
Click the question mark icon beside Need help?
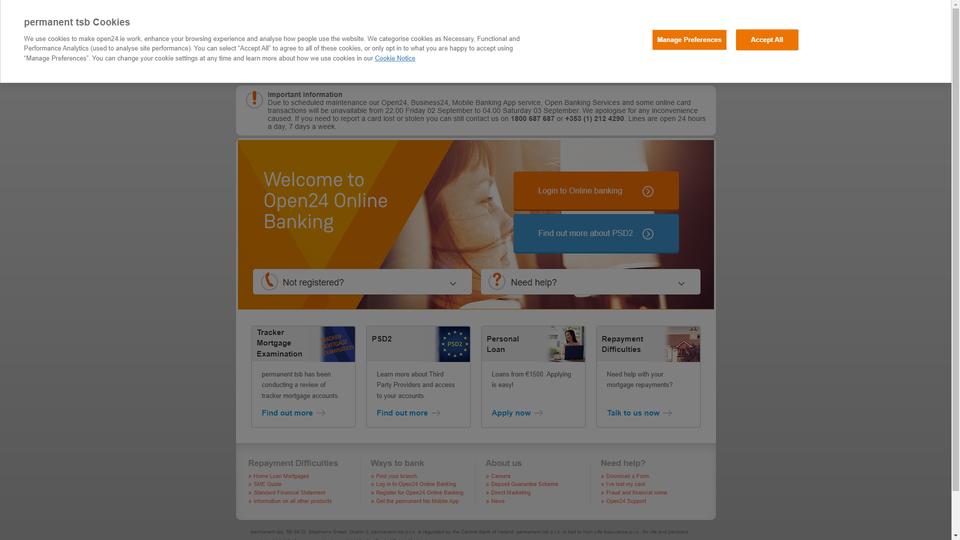pos(497,281)
